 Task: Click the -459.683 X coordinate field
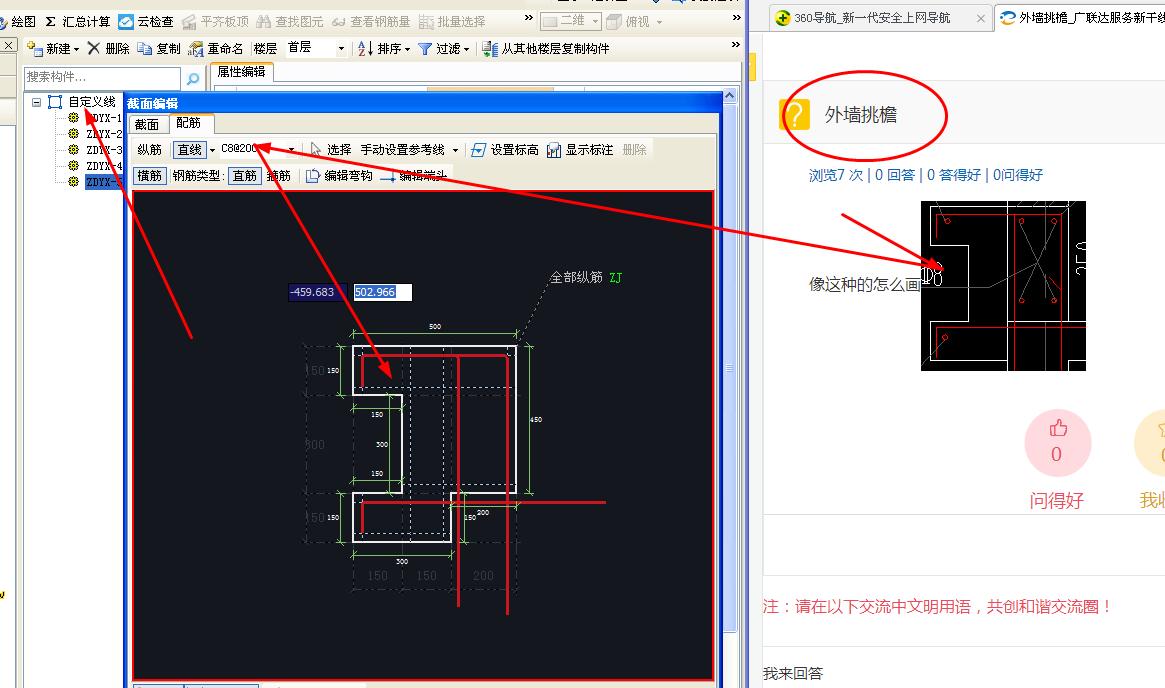(317, 292)
